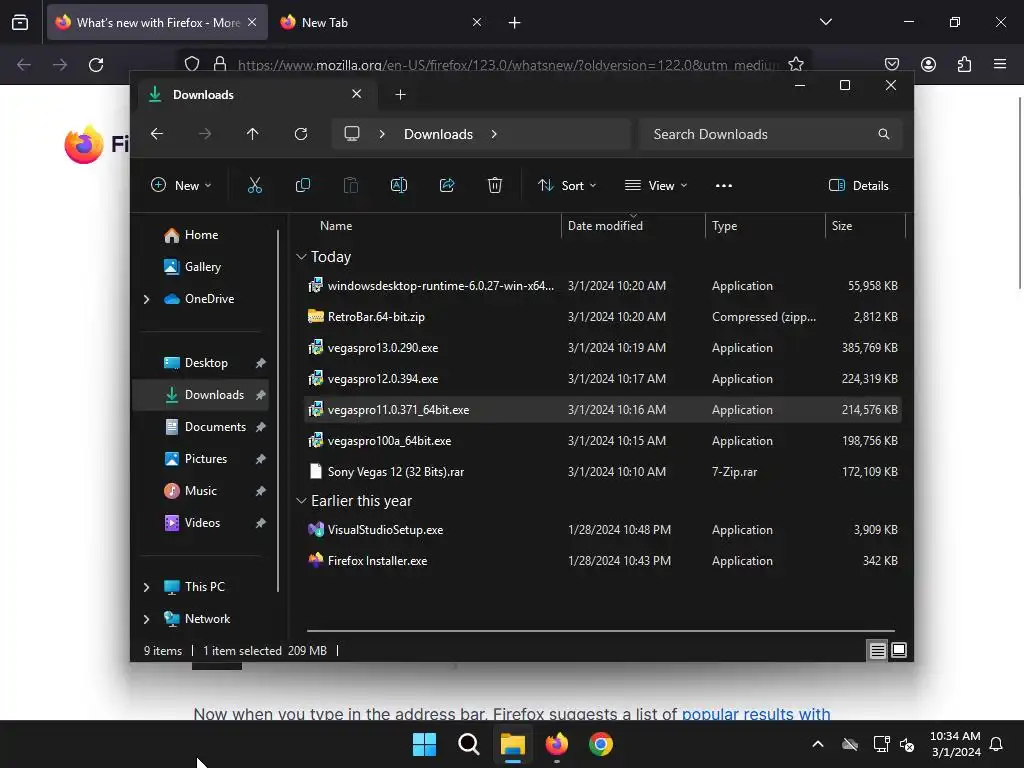This screenshot has height=768, width=1024.
Task: Add a new File Explorer tab
Action: [x=400, y=95]
